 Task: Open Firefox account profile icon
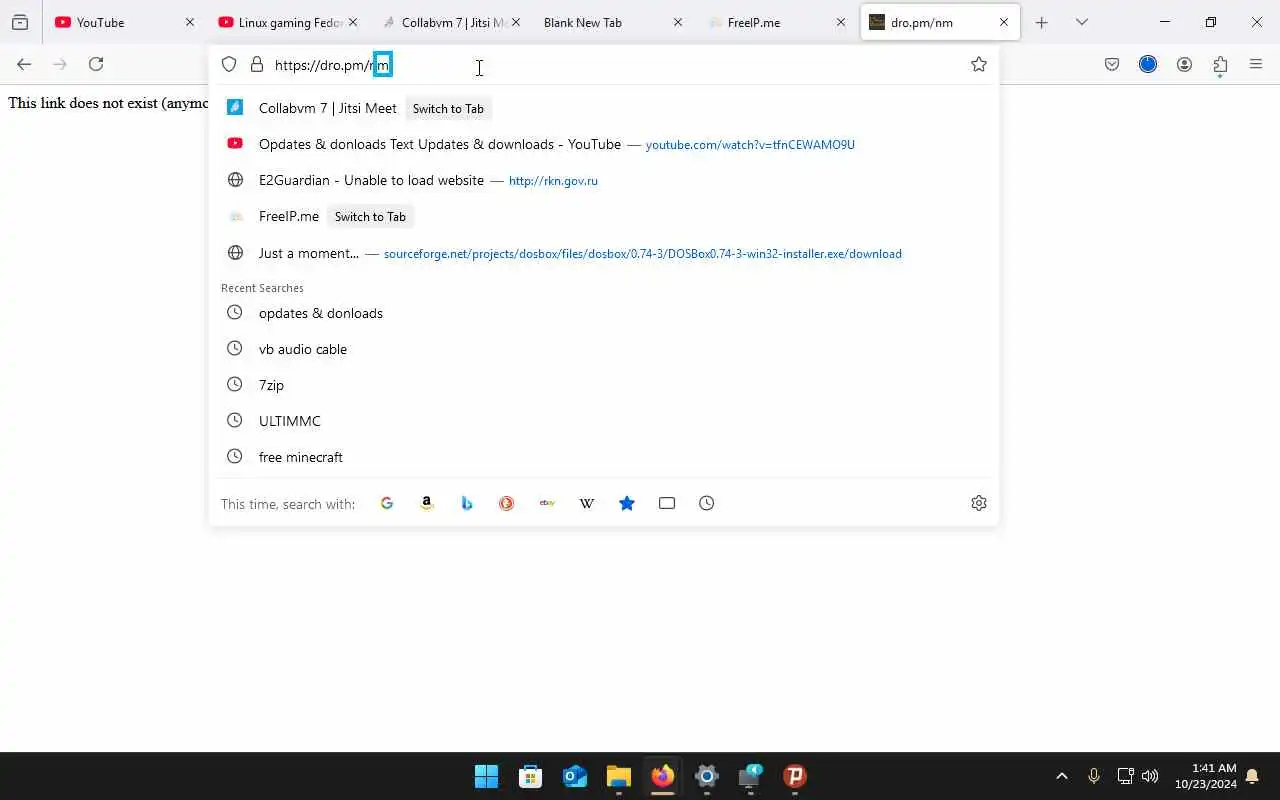coord(1184,64)
